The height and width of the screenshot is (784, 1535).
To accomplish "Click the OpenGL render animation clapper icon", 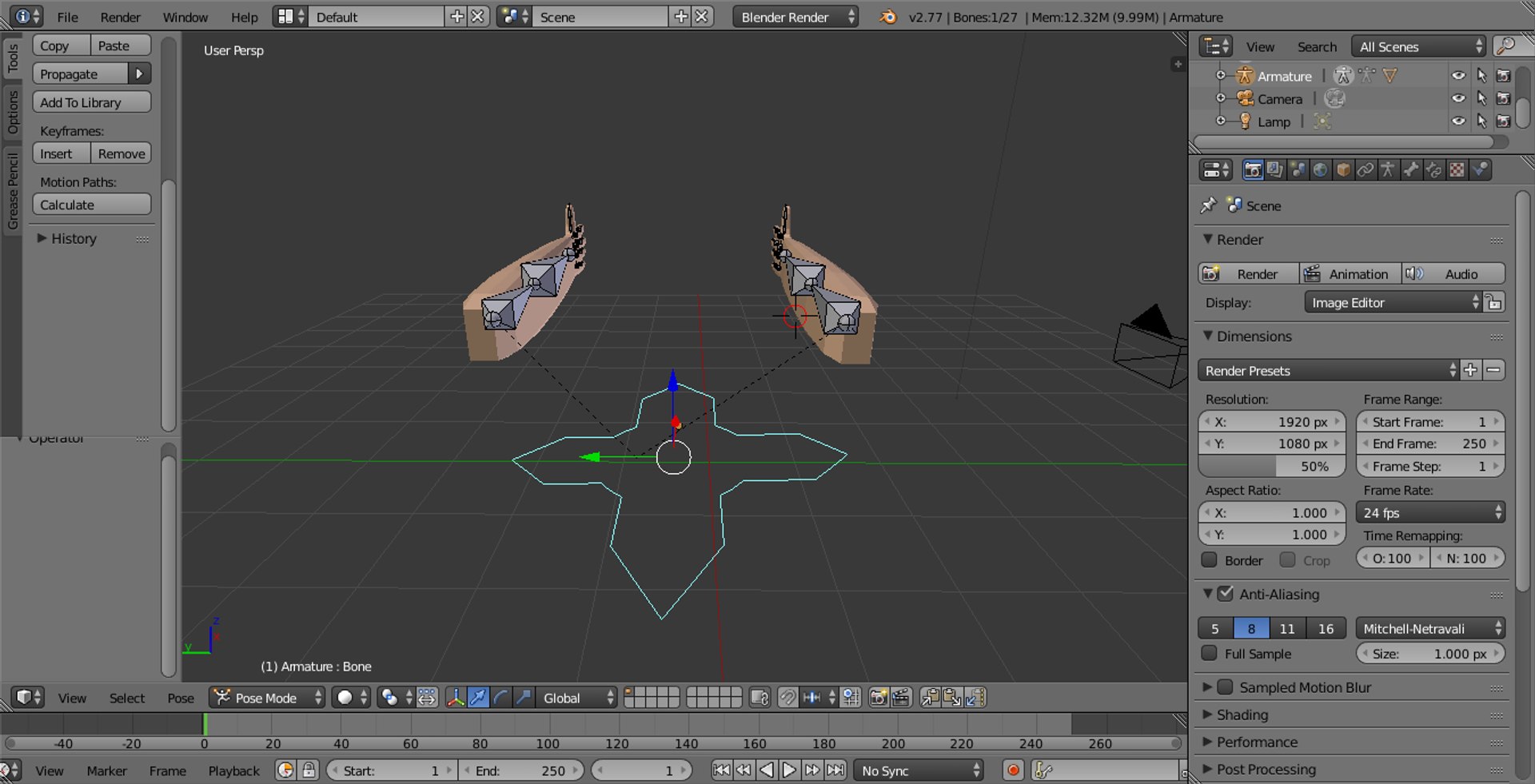I will pyautogui.click(x=901, y=698).
